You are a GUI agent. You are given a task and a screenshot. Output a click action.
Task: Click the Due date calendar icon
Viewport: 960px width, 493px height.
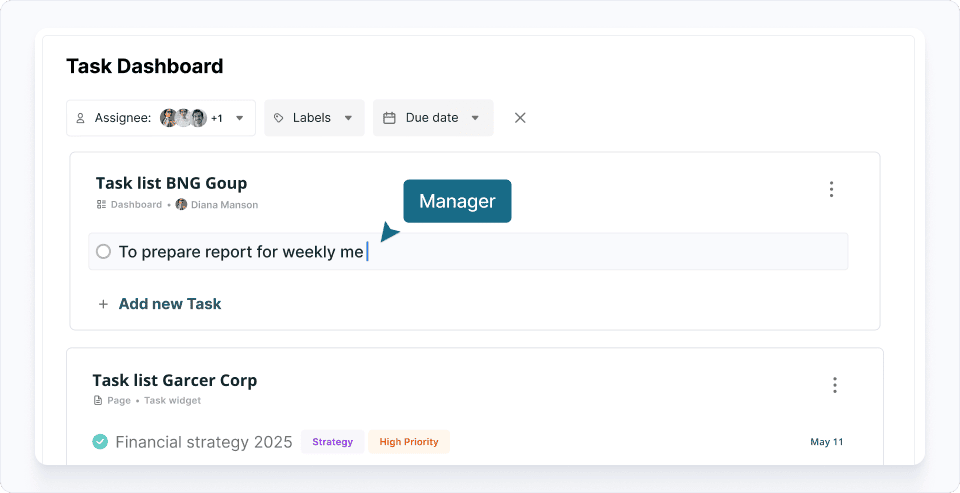click(x=390, y=118)
